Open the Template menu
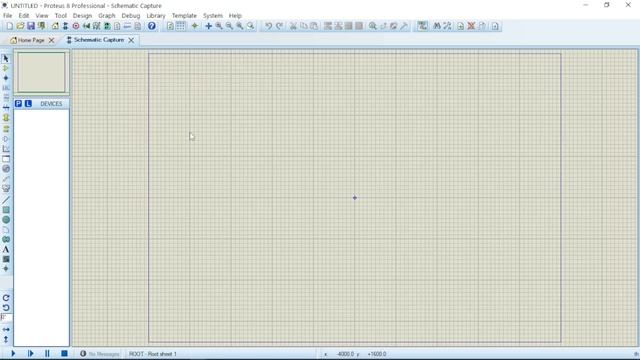Image resolution: width=640 pixels, height=360 pixels. click(x=184, y=16)
